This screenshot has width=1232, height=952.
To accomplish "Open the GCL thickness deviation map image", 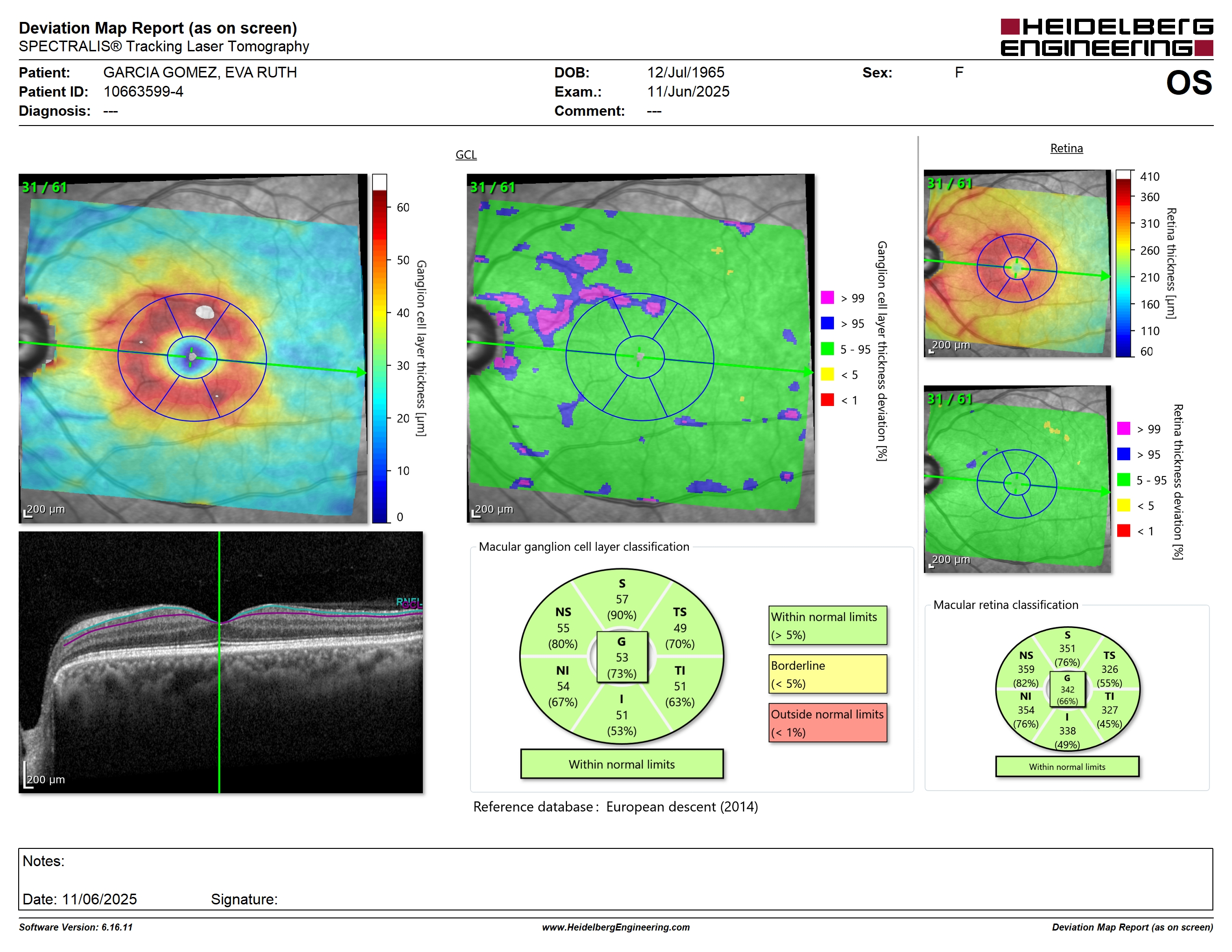I will 640,348.
